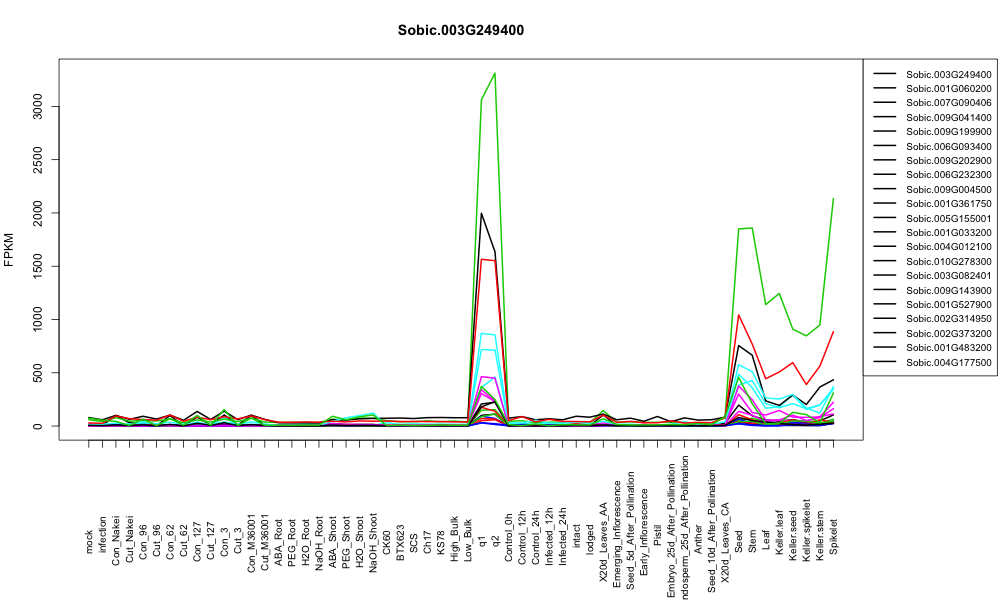
Task: Click the Seed x-axis label
Action: (x=739, y=541)
